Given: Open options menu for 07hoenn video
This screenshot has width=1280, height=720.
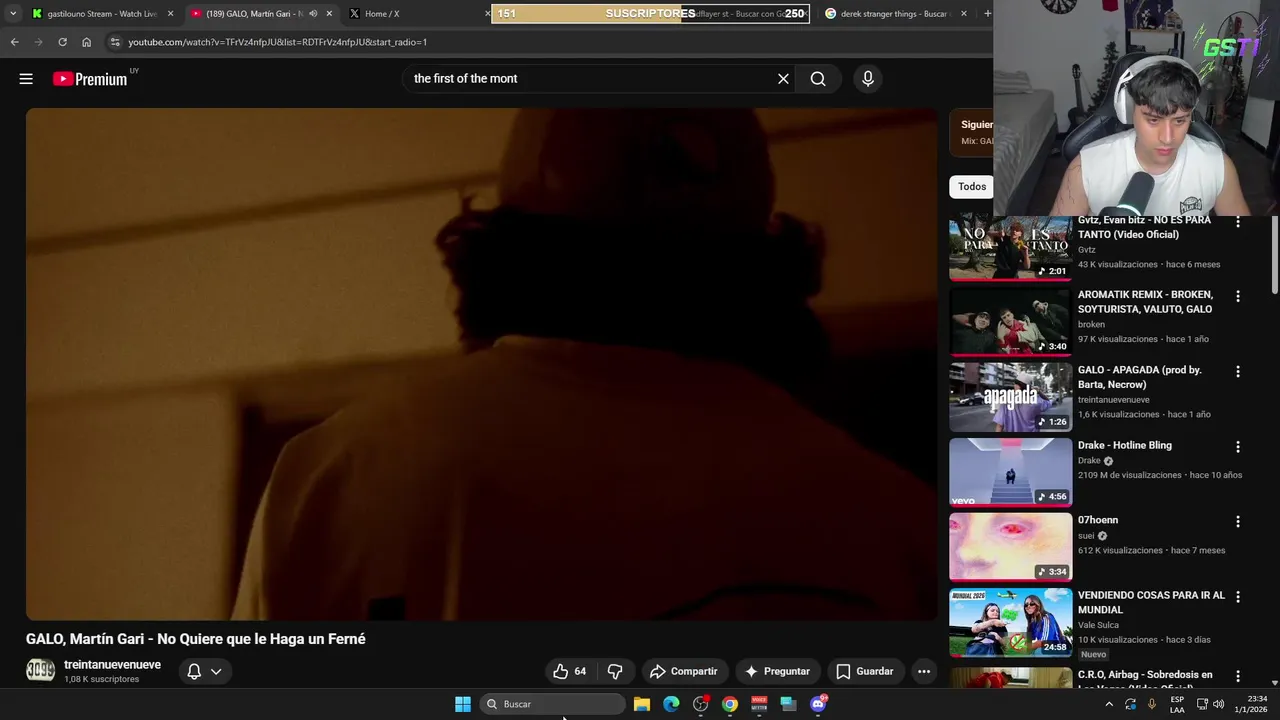Looking at the screenshot, I should click(x=1238, y=522).
